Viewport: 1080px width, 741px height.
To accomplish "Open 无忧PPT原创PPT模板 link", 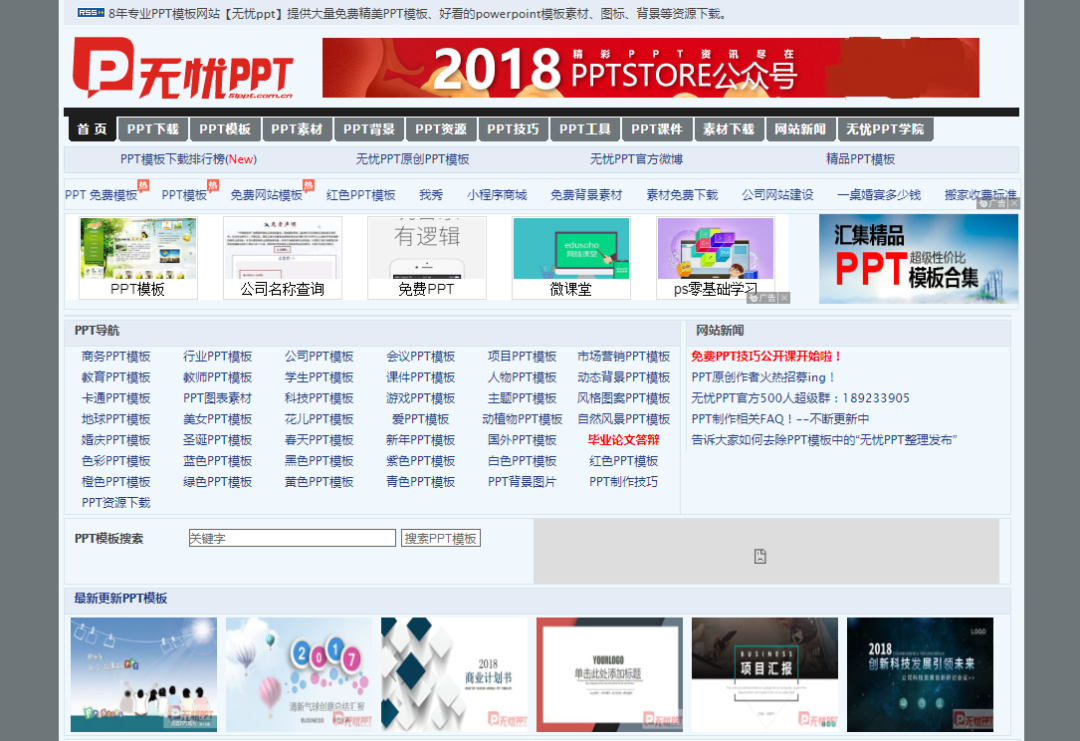I will 413,159.
